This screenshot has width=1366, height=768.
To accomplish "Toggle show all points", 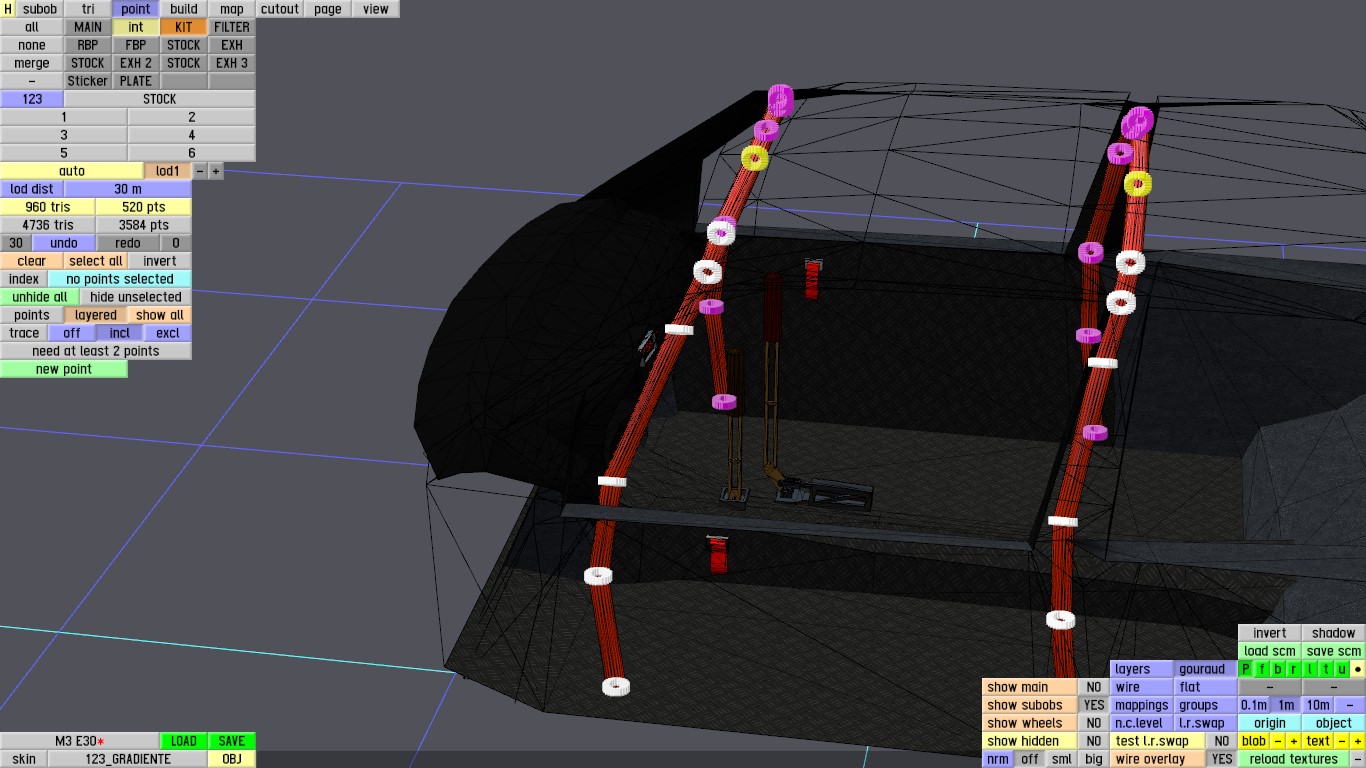I will pyautogui.click(x=160, y=315).
